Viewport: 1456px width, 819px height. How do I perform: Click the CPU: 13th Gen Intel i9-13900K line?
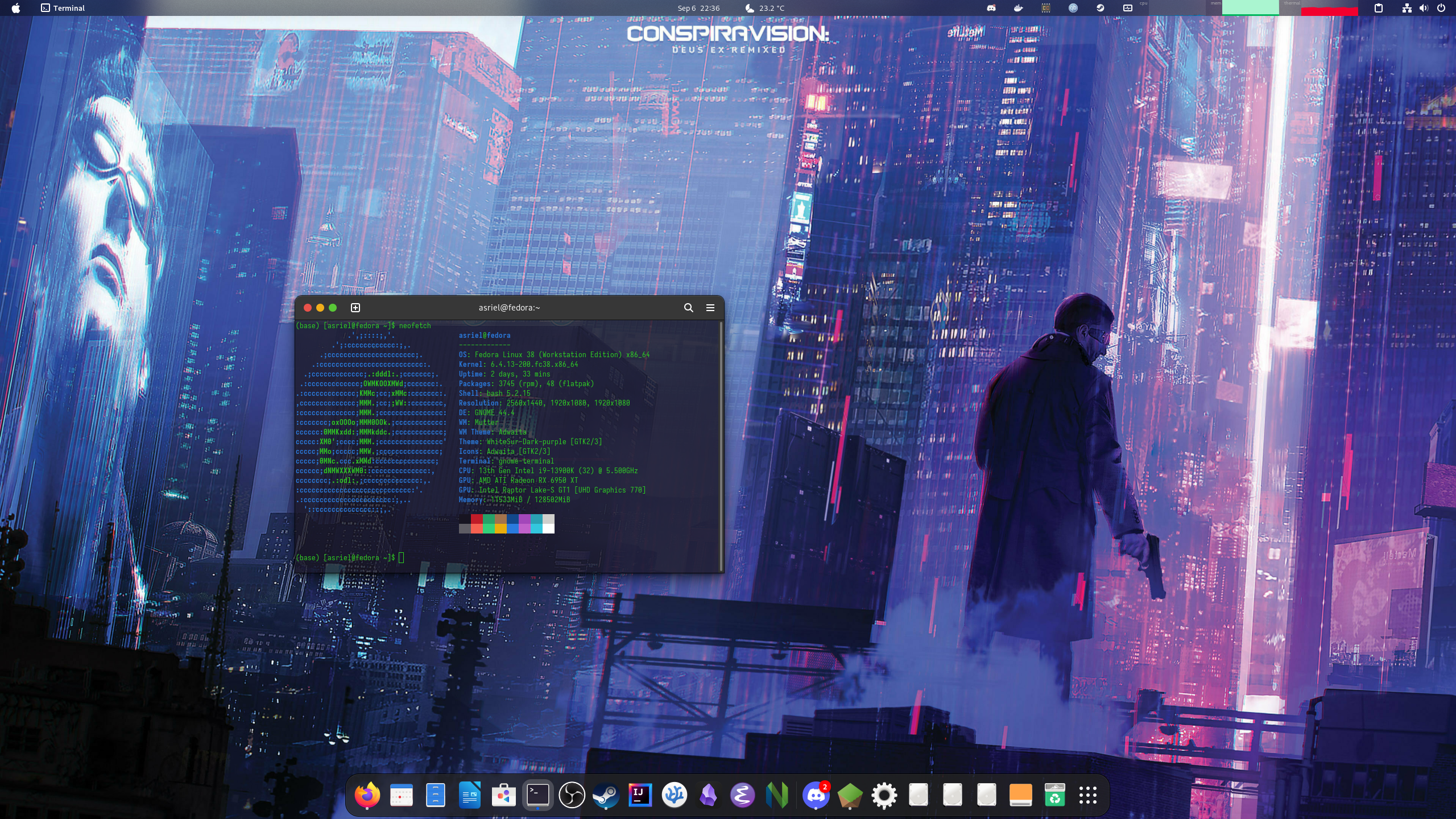[x=548, y=471]
